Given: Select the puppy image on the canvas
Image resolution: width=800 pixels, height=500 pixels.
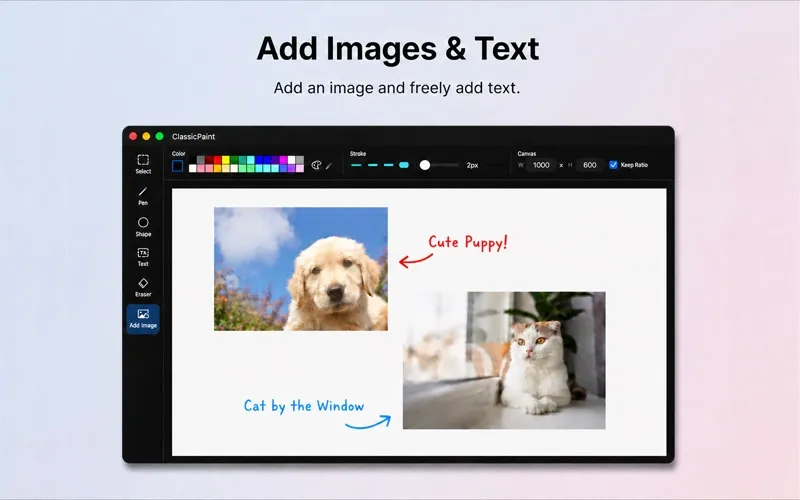Looking at the screenshot, I should tap(301, 269).
